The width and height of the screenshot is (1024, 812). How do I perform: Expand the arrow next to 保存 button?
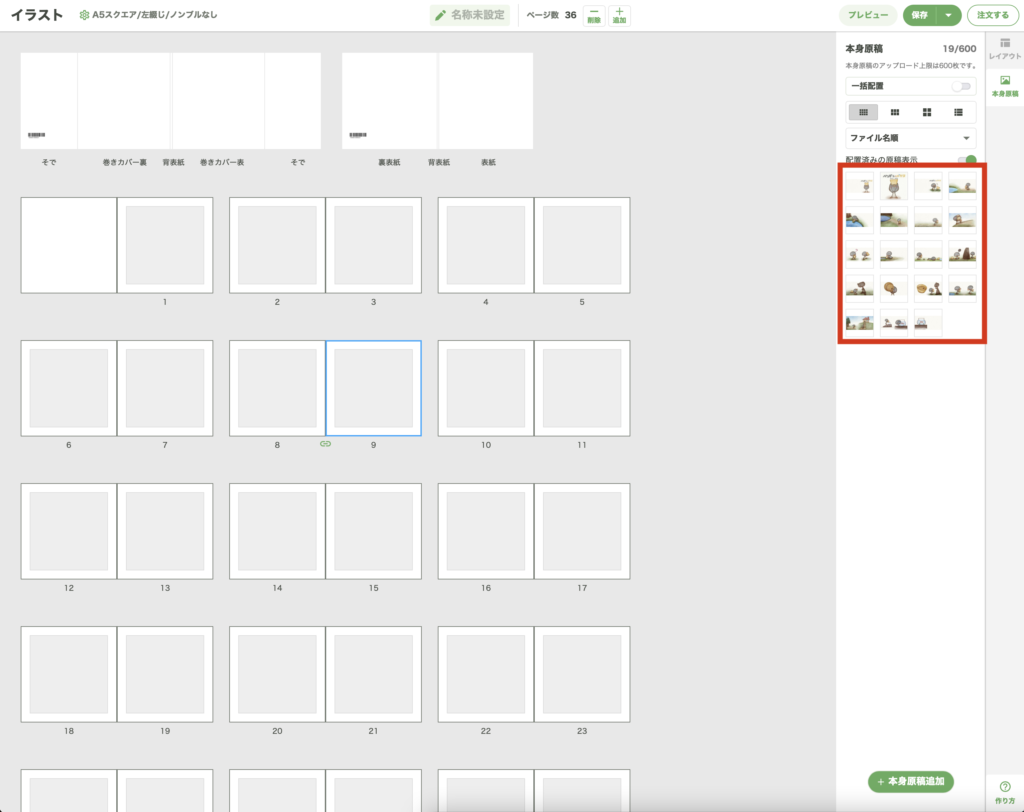(x=948, y=15)
